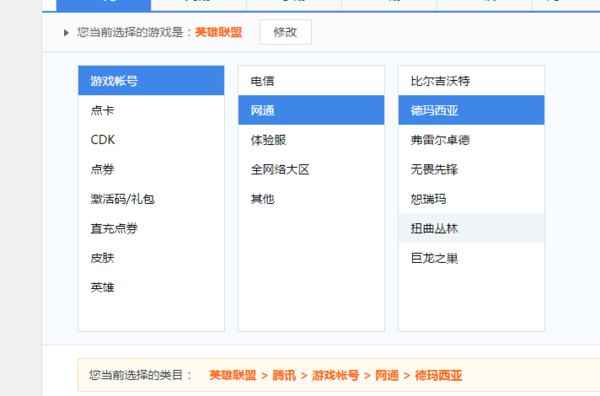Pick 巨龙之巢 server
This screenshot has height=396, width=600.
(471, 257)
